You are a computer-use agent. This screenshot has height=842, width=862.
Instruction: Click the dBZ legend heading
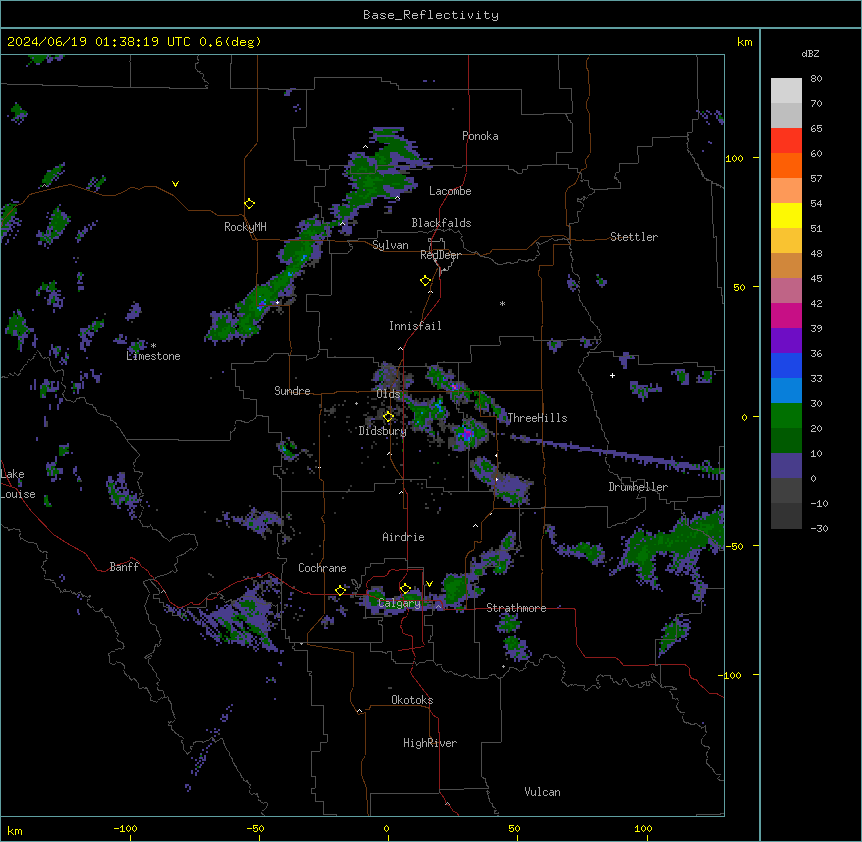(810, 53)
